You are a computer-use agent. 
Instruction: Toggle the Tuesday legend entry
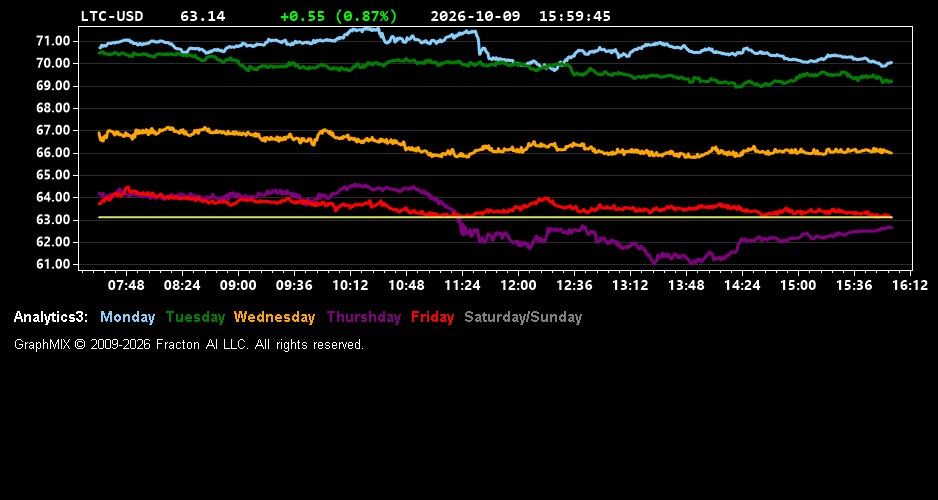pyautogui.click(x=195, y=318)
